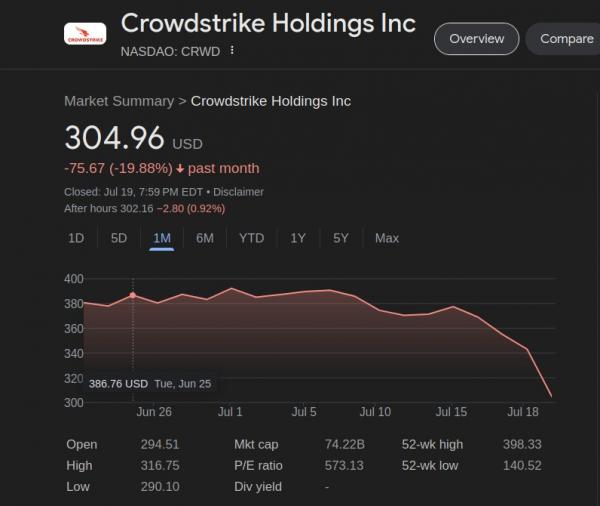This screenshot has width=600, height=506.
Task: Click the Jun 25 data point marker on chart
Action: pos(133,295)
